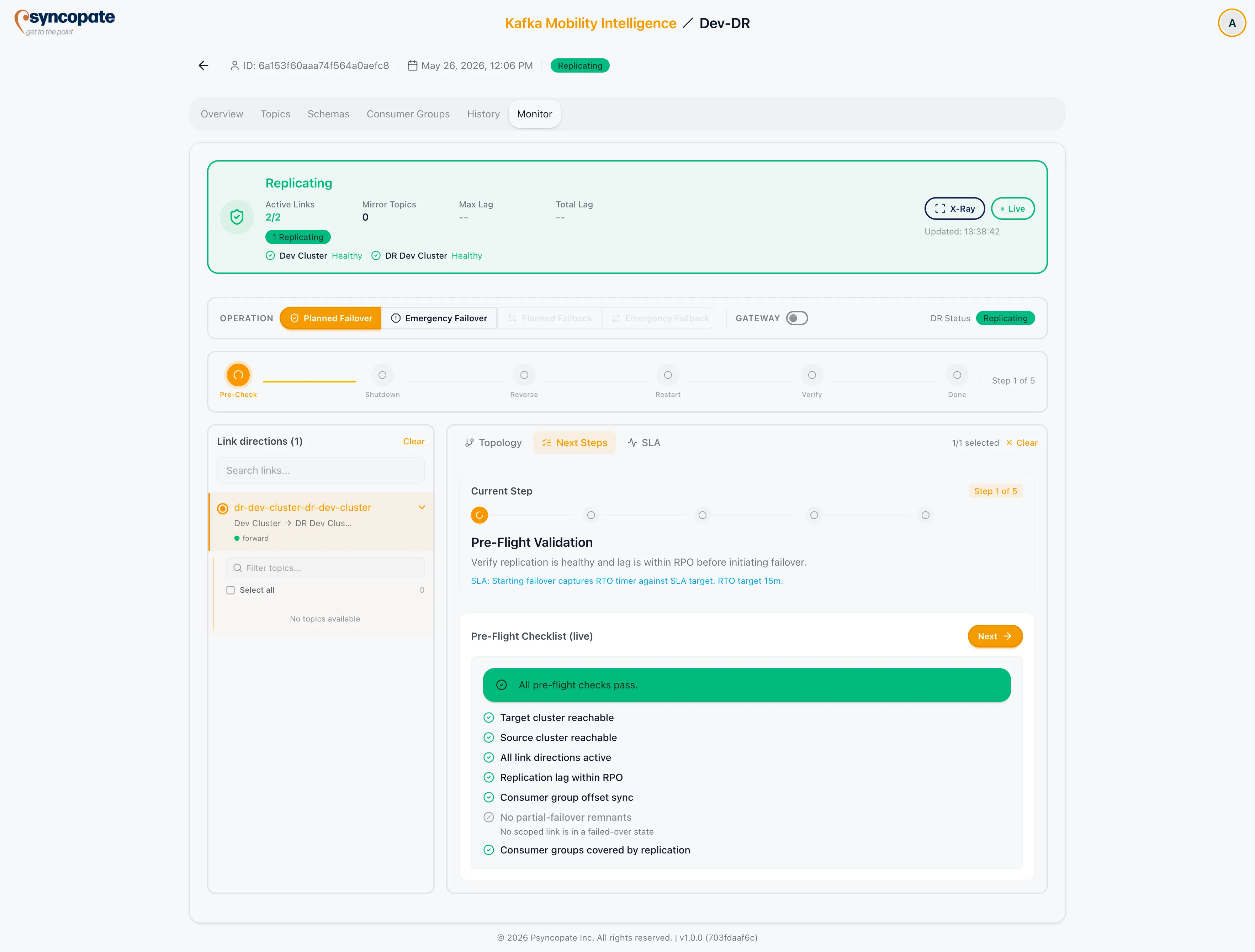Viewport: 1255px width, 952px height.
Task: Click the SLA RTO target note
Action: pyautogui.click(x=627, y=581)
